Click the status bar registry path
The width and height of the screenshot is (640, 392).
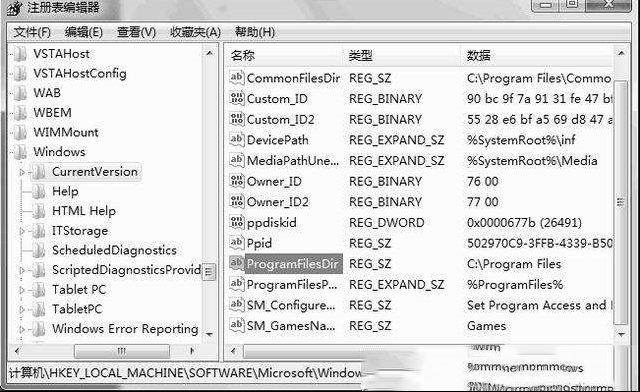(x=185, y=373)
